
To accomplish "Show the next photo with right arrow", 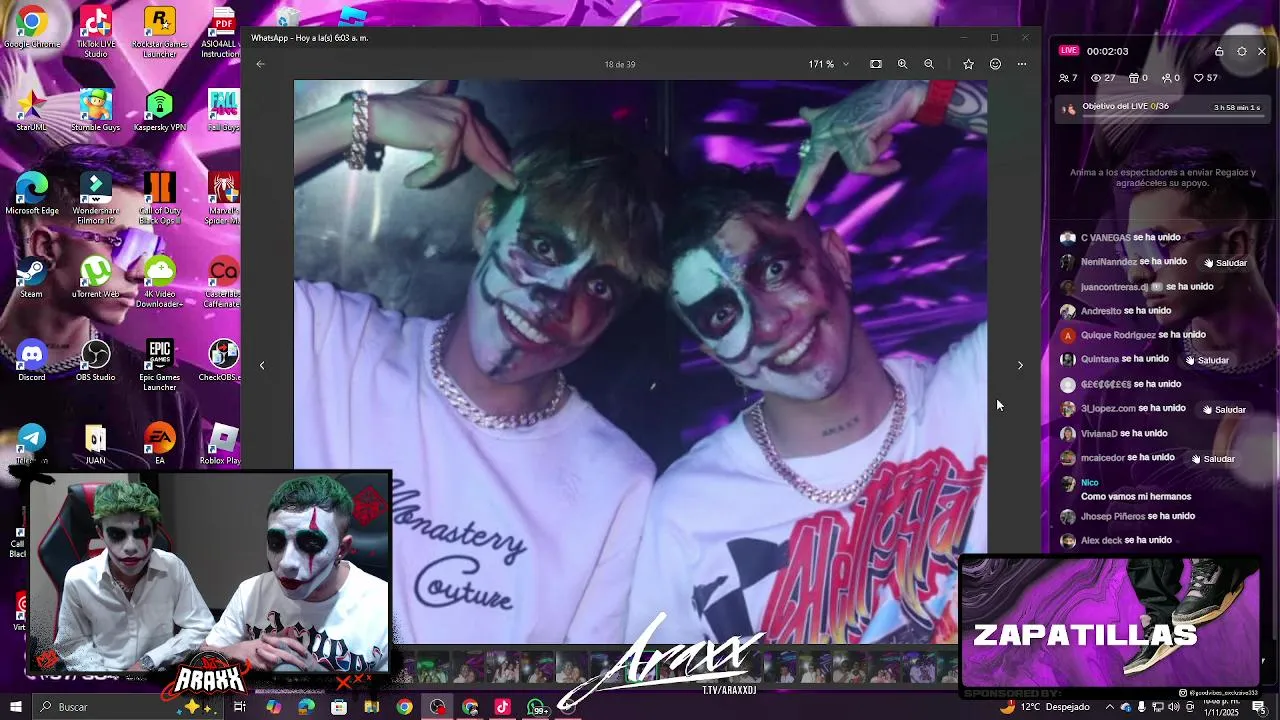I will [x=1020, y=365].
